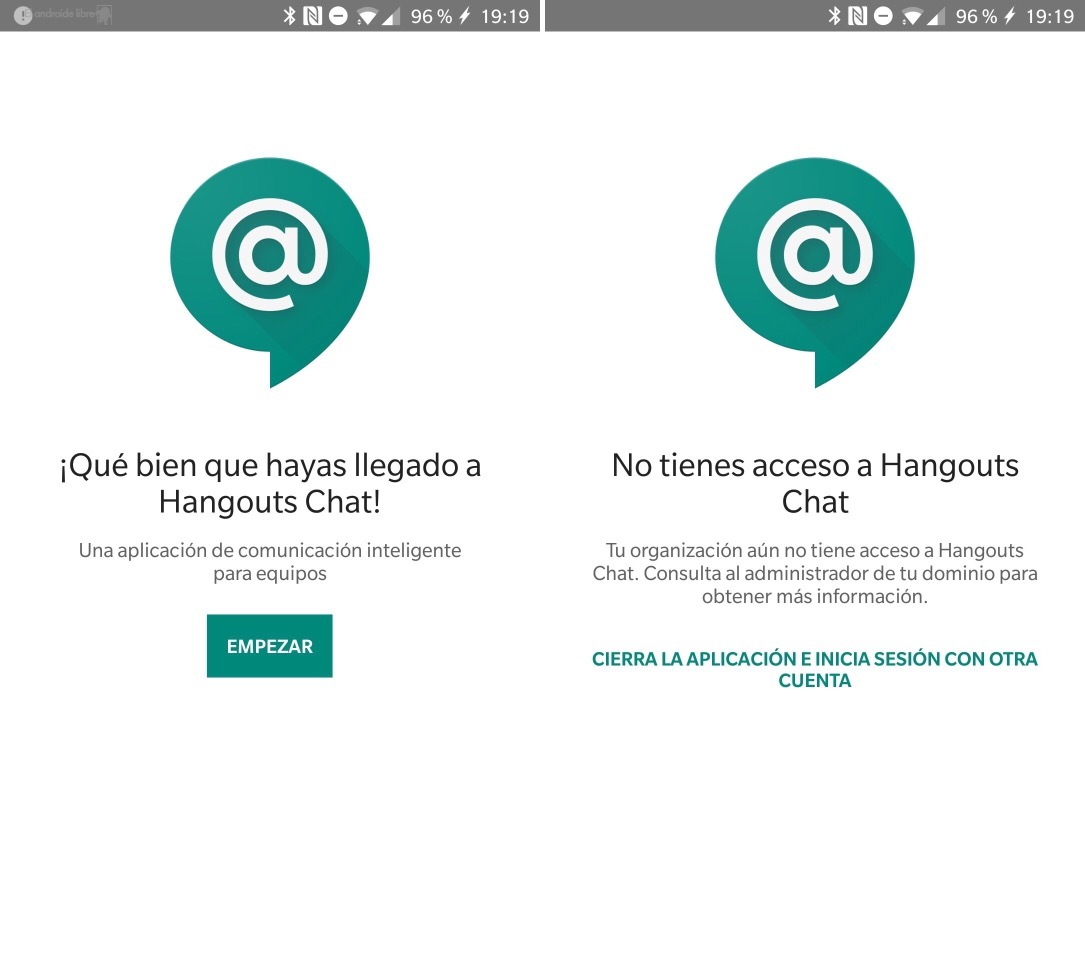Tap the 19:19 clock on the welcome screen
Image resolution: width=1085 pixels, height=960 pixels.
pyautogui.click(x=504, y=16)
